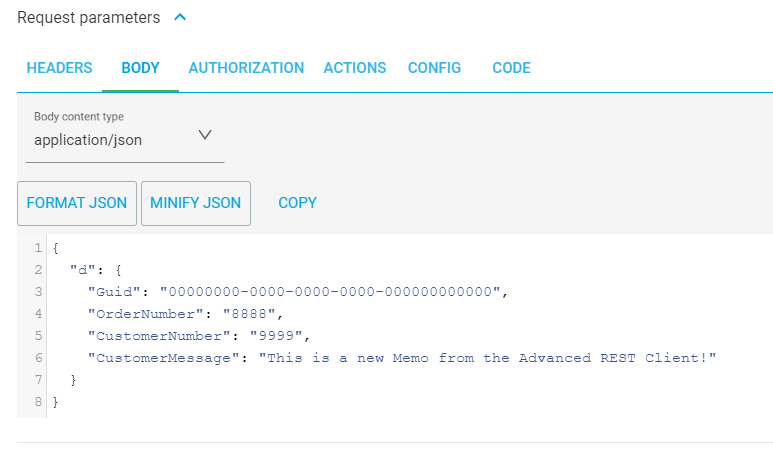Open the AUTHORIZATION tab
This screenshot has height=459, width=773.
[246, 68]
